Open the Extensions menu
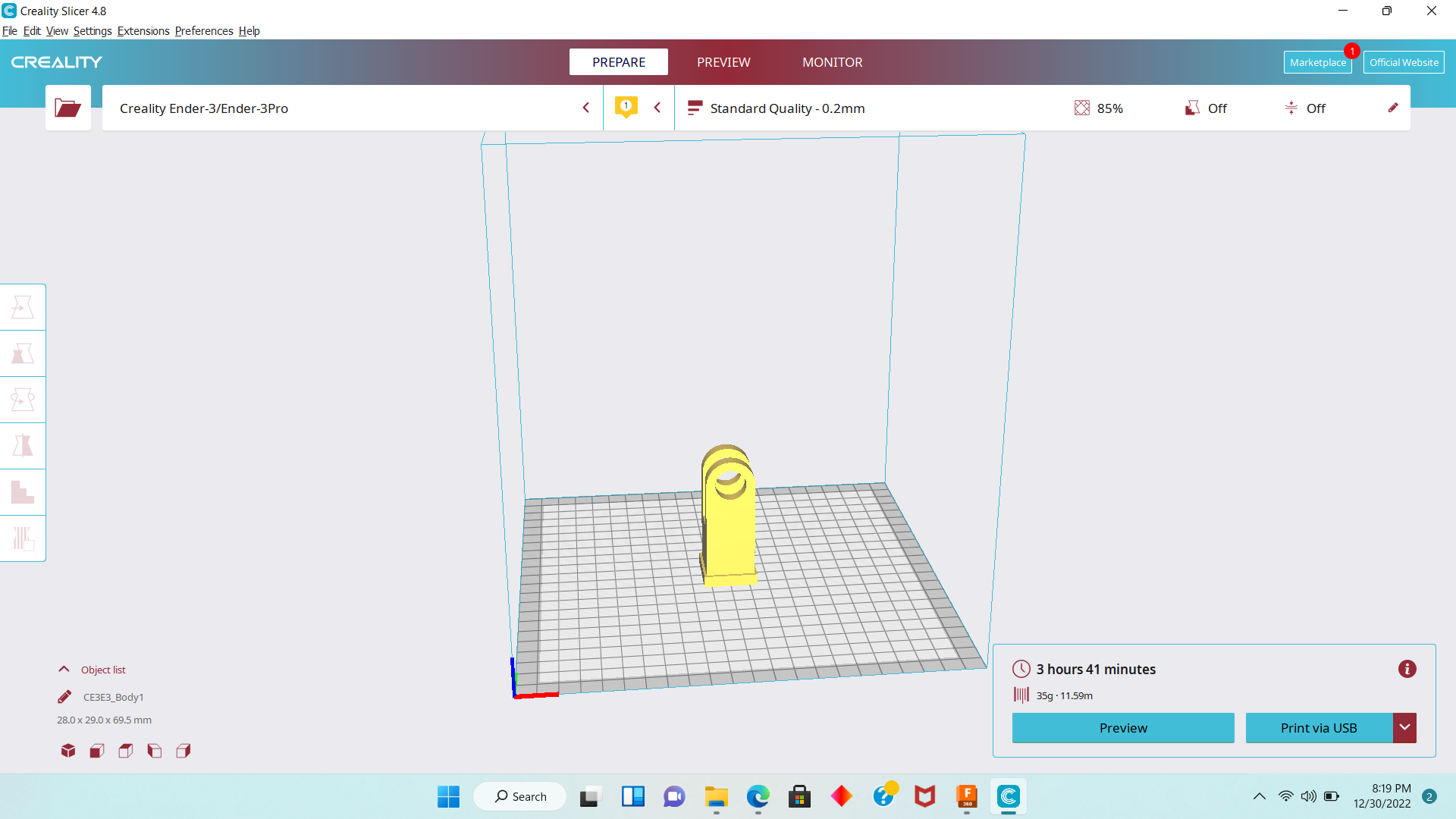This screenshot has height=819, width=1456. [143, 31]
